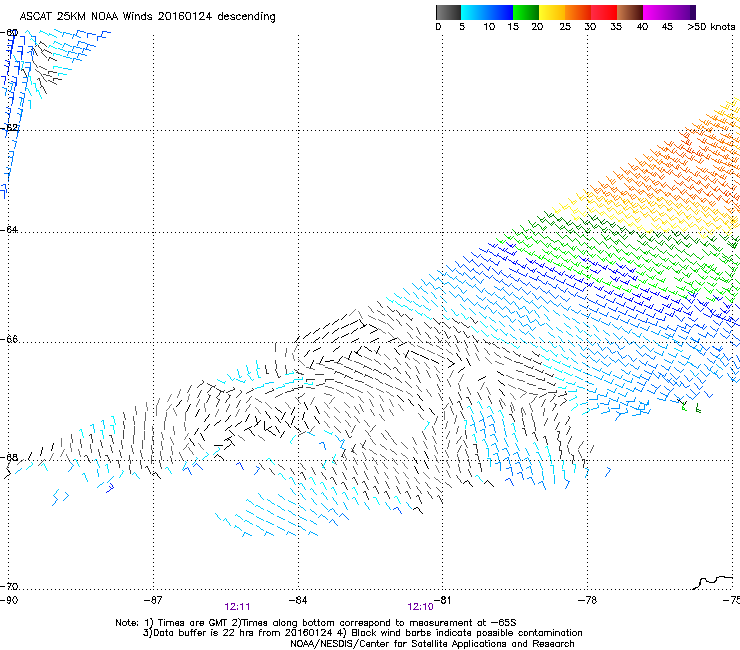
Task: Click the NOAA/NESDIS credit line
Action: point(432,643)
